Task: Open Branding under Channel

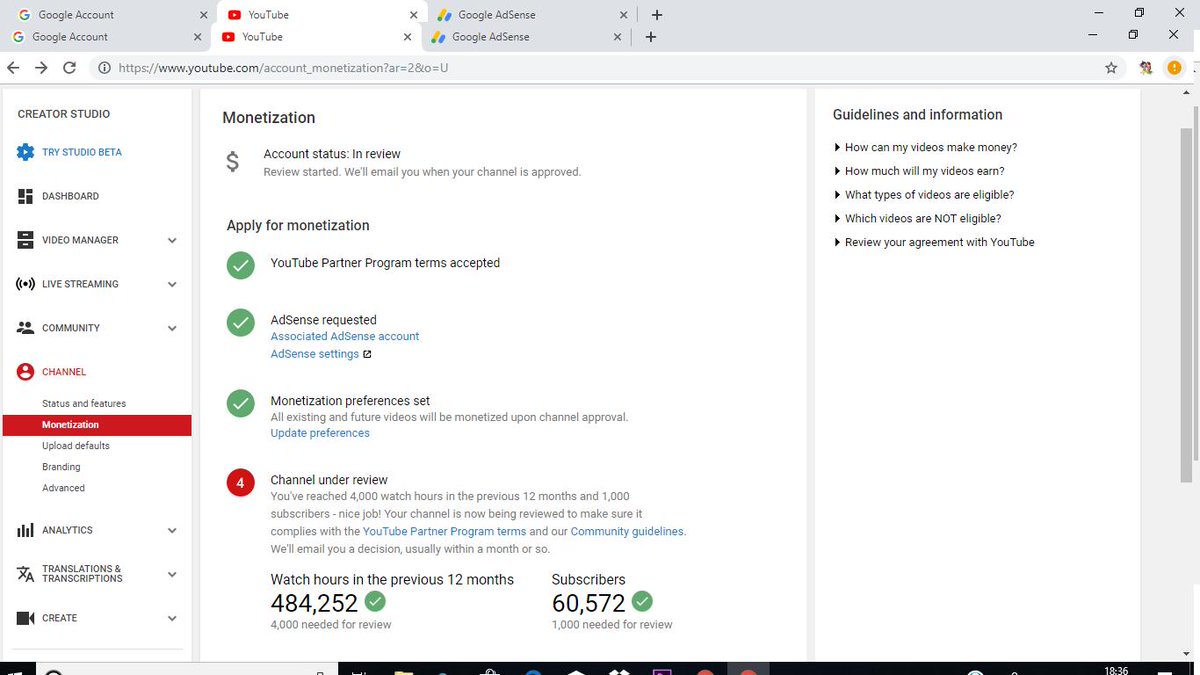Action: click(x=61, y=467)
